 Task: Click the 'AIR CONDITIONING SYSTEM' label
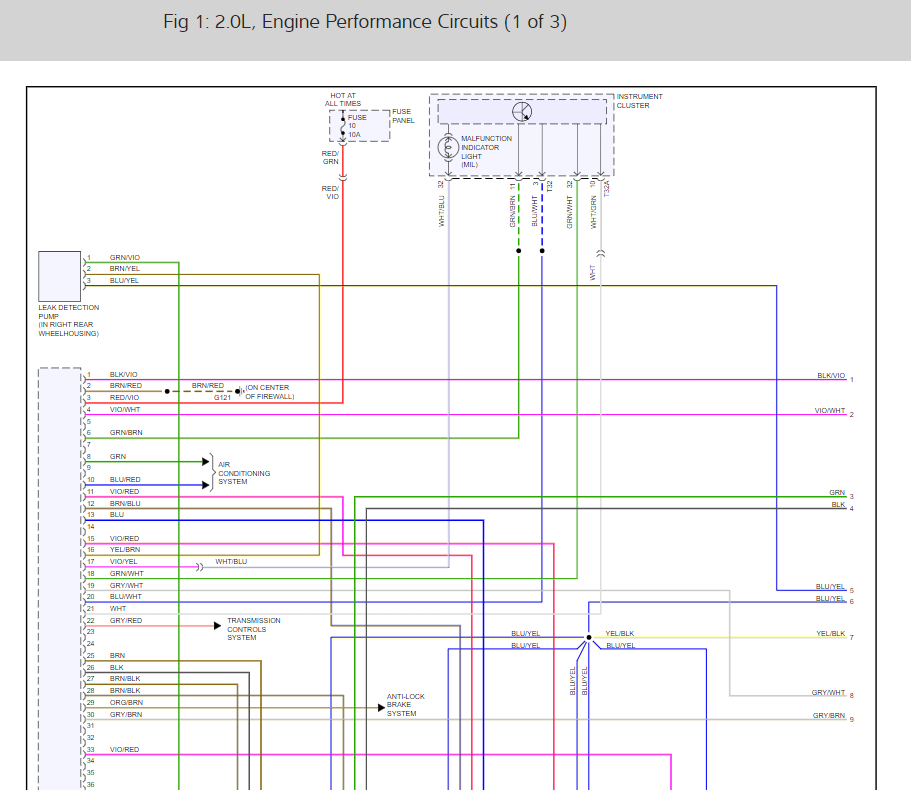click(x=244, y=473)
